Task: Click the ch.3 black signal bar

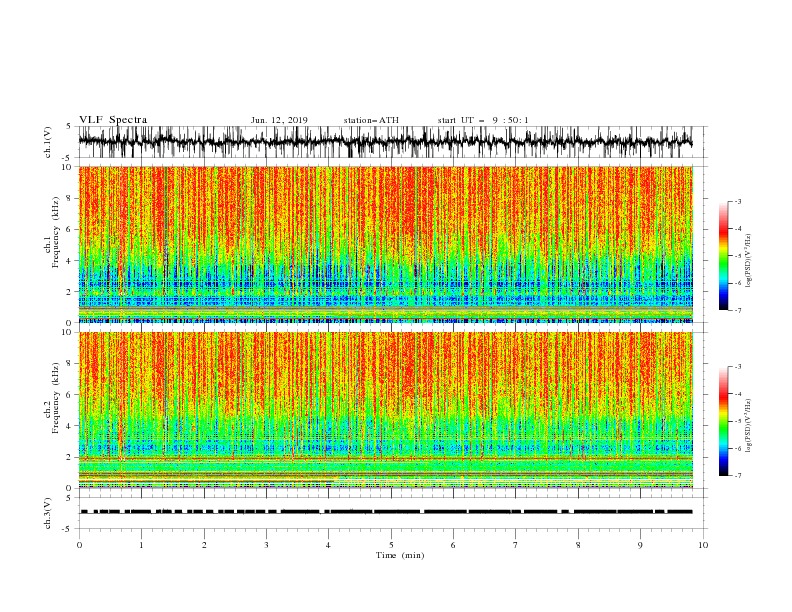Action: tap(385, 512)
